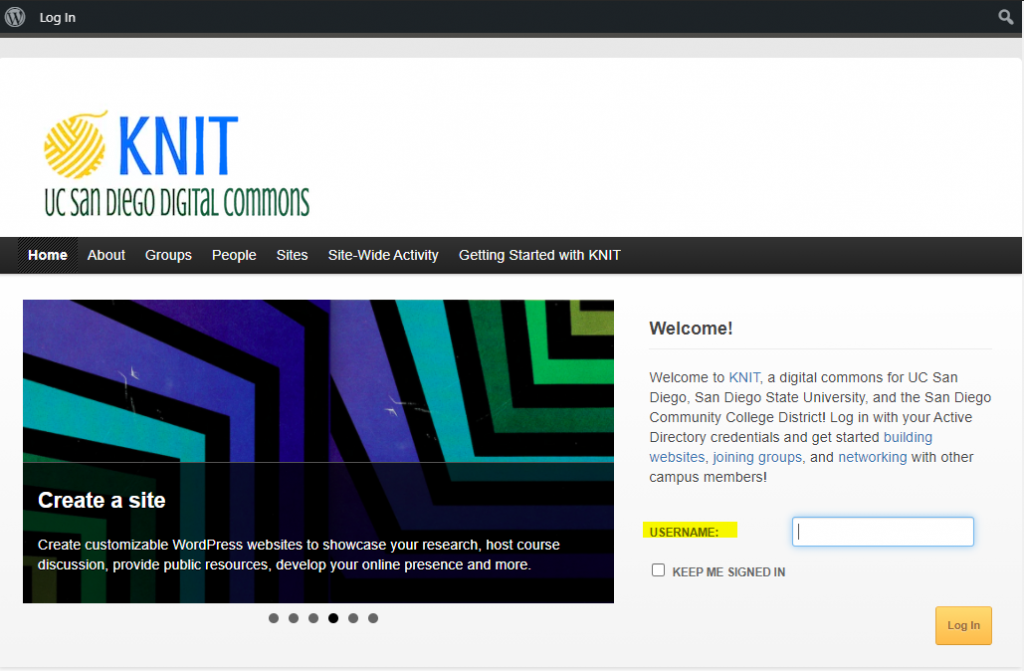Open the Groups menu item
This screenshot has width=1024, height=671.
coord(168,255)
